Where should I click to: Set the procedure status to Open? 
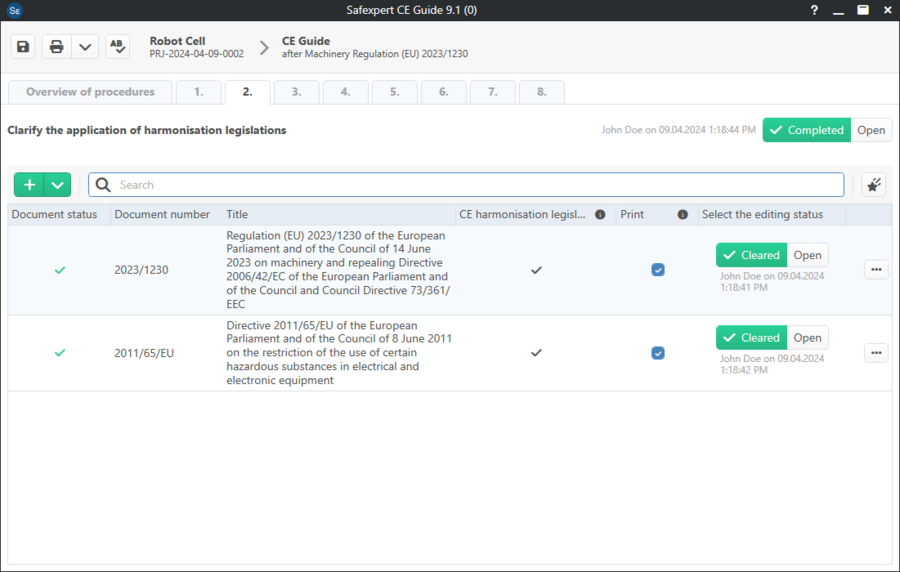tap(870, 130)
